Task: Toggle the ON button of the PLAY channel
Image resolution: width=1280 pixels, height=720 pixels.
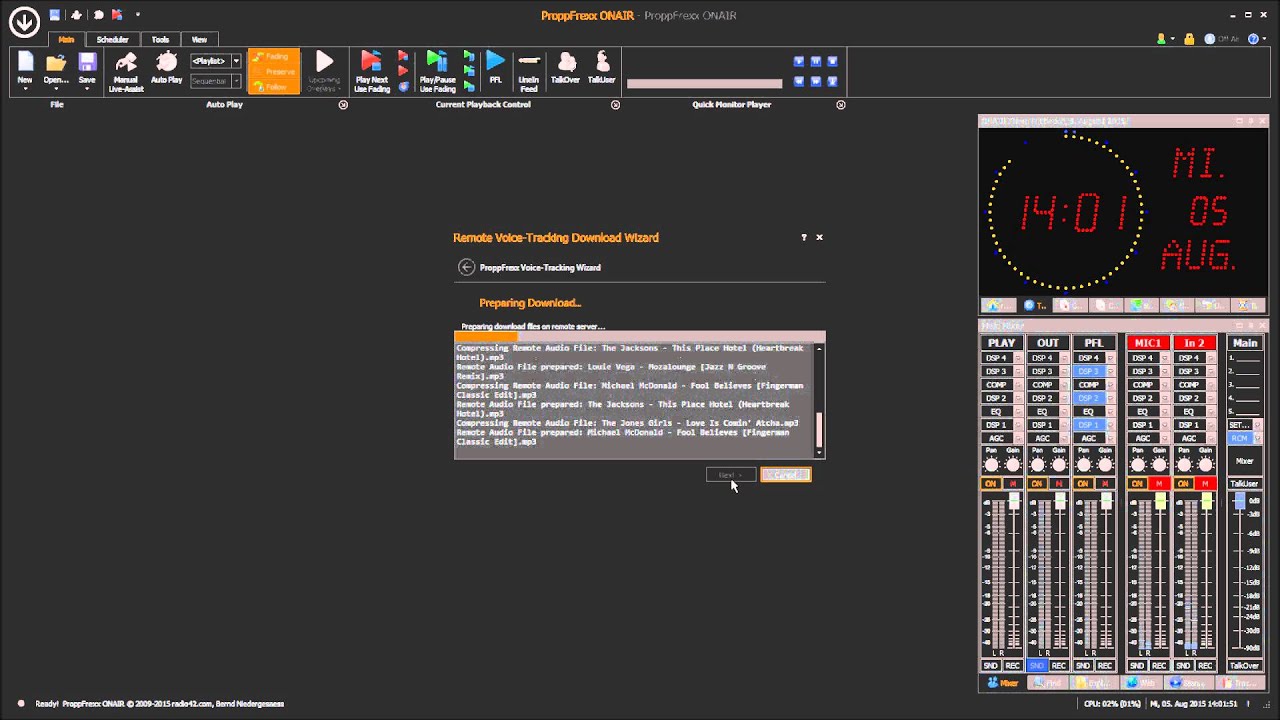Action: [991, 484]
